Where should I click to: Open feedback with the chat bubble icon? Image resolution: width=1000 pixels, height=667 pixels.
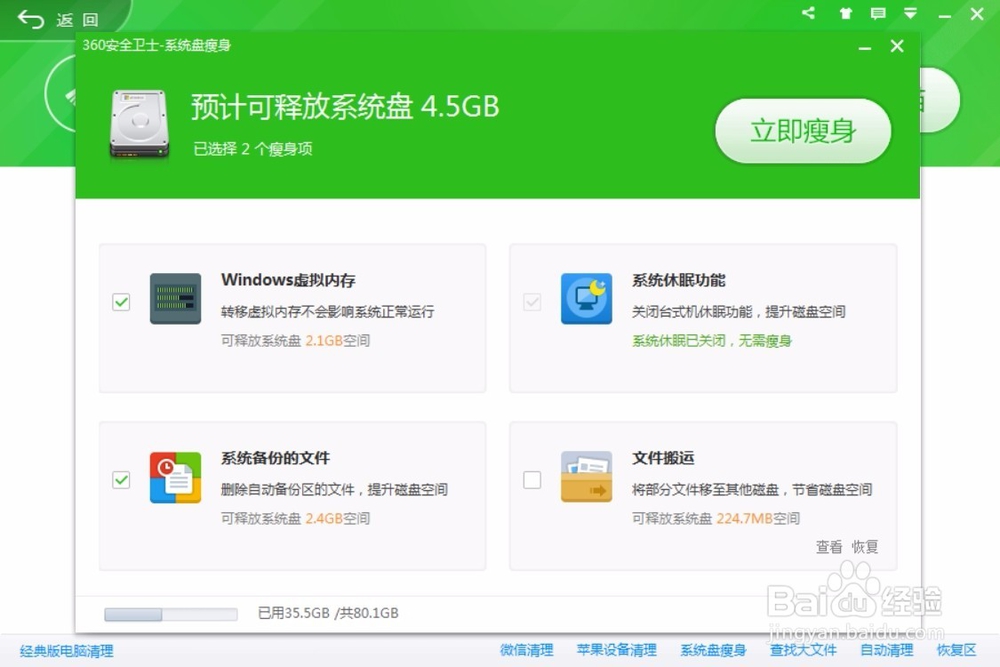pyautogui.click(x=877, y=14)
